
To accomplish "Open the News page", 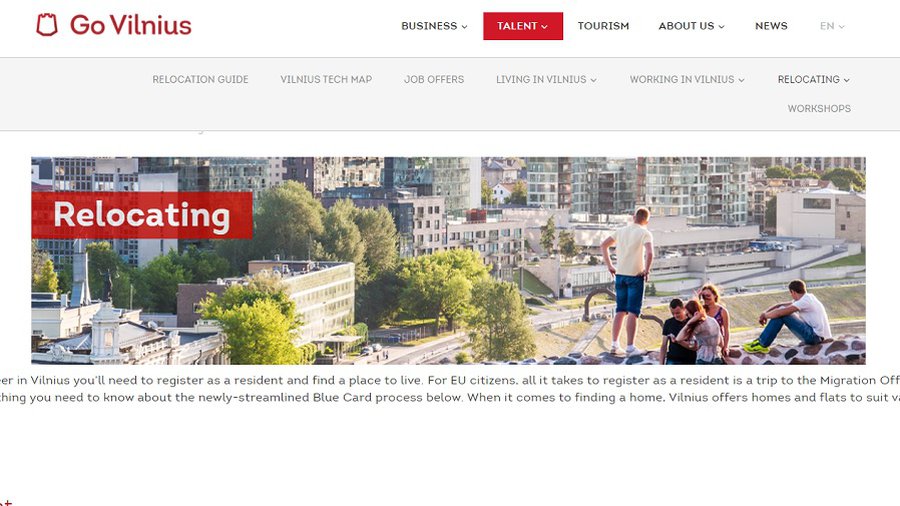I will (771, 26).
